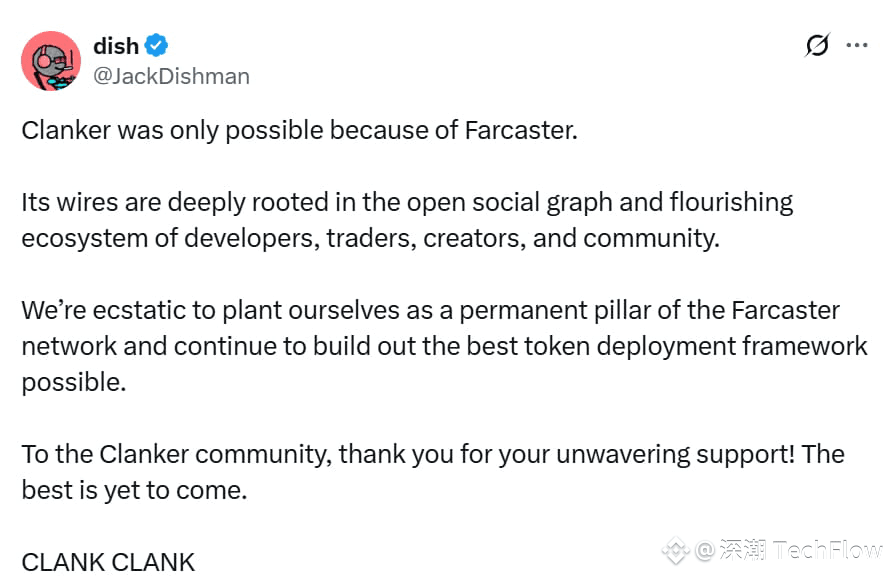Click the "CLANK CLANK" closing text
The width and height of the screenshot is (891, 576).
(108, 562)
